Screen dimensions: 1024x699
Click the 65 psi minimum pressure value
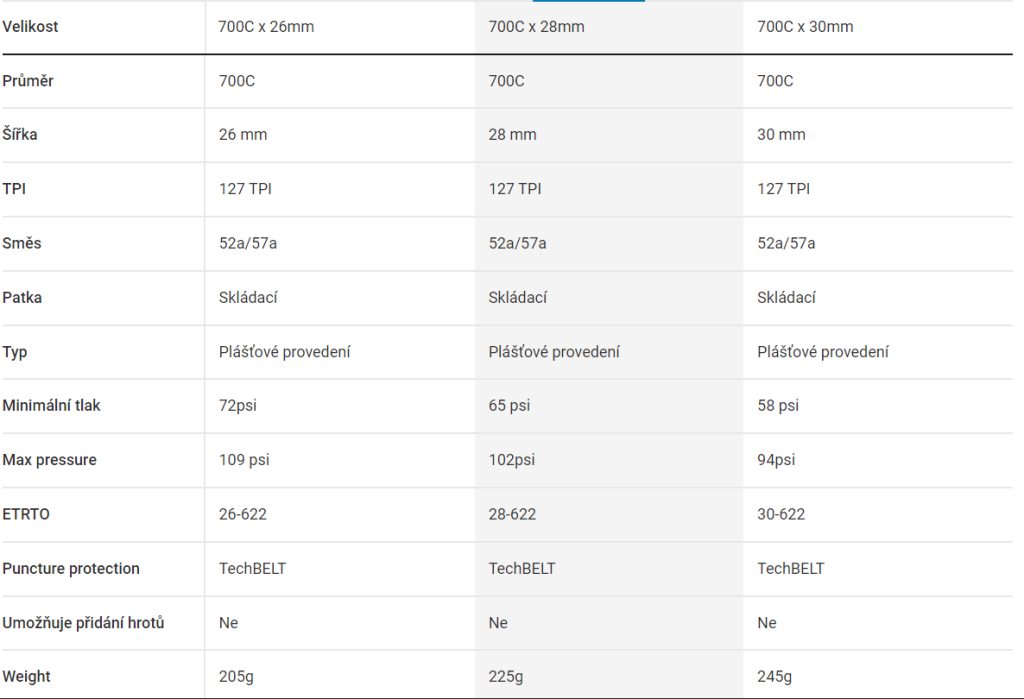point(509,406)
